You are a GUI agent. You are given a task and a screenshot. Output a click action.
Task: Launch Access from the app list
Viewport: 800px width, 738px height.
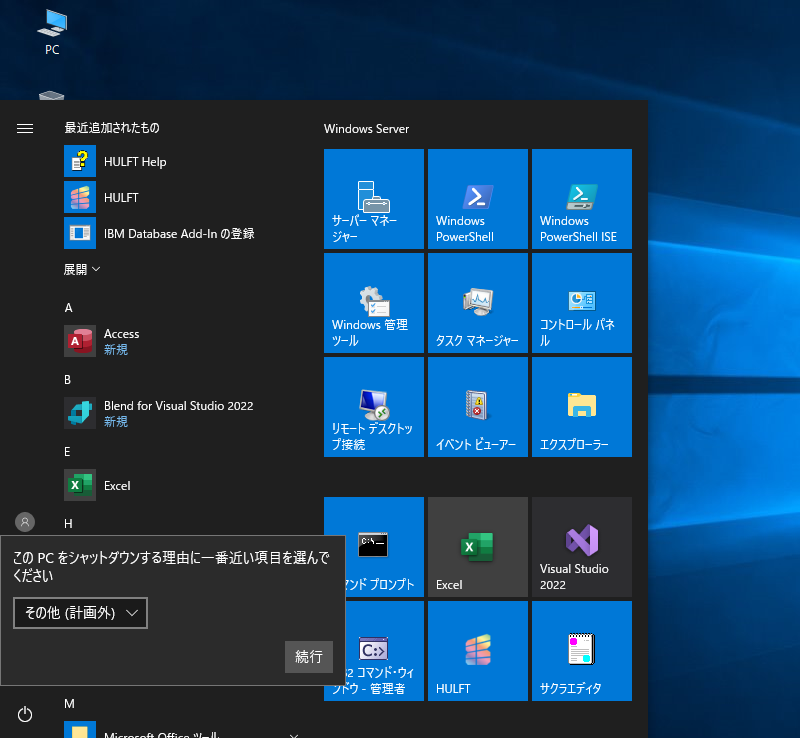184,341
